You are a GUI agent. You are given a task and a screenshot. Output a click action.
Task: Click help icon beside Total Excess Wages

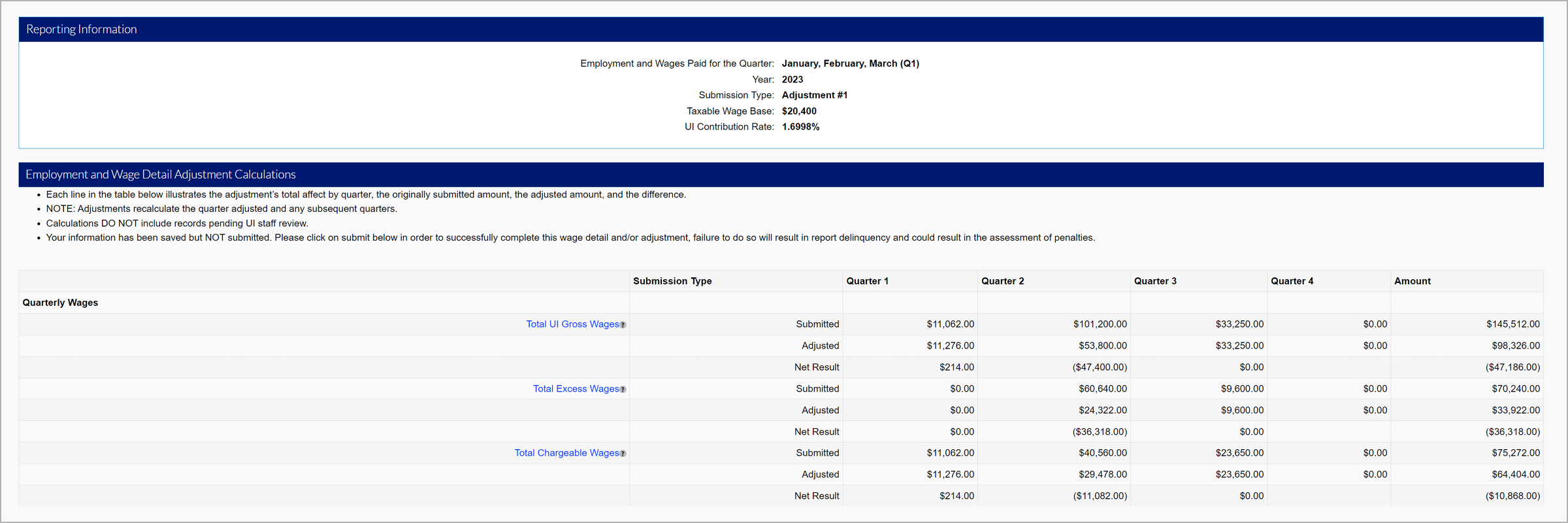coord(623,390)
